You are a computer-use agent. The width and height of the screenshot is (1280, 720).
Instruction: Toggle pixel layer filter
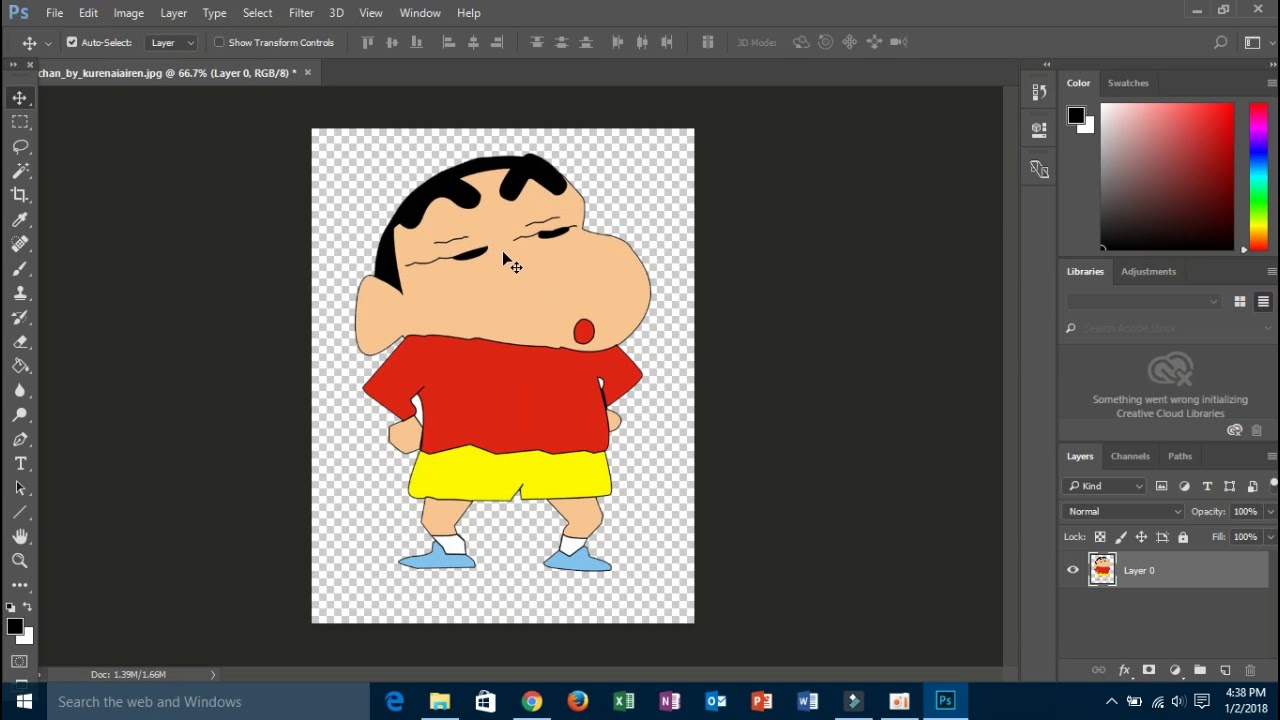click(x=1161, y=486)
